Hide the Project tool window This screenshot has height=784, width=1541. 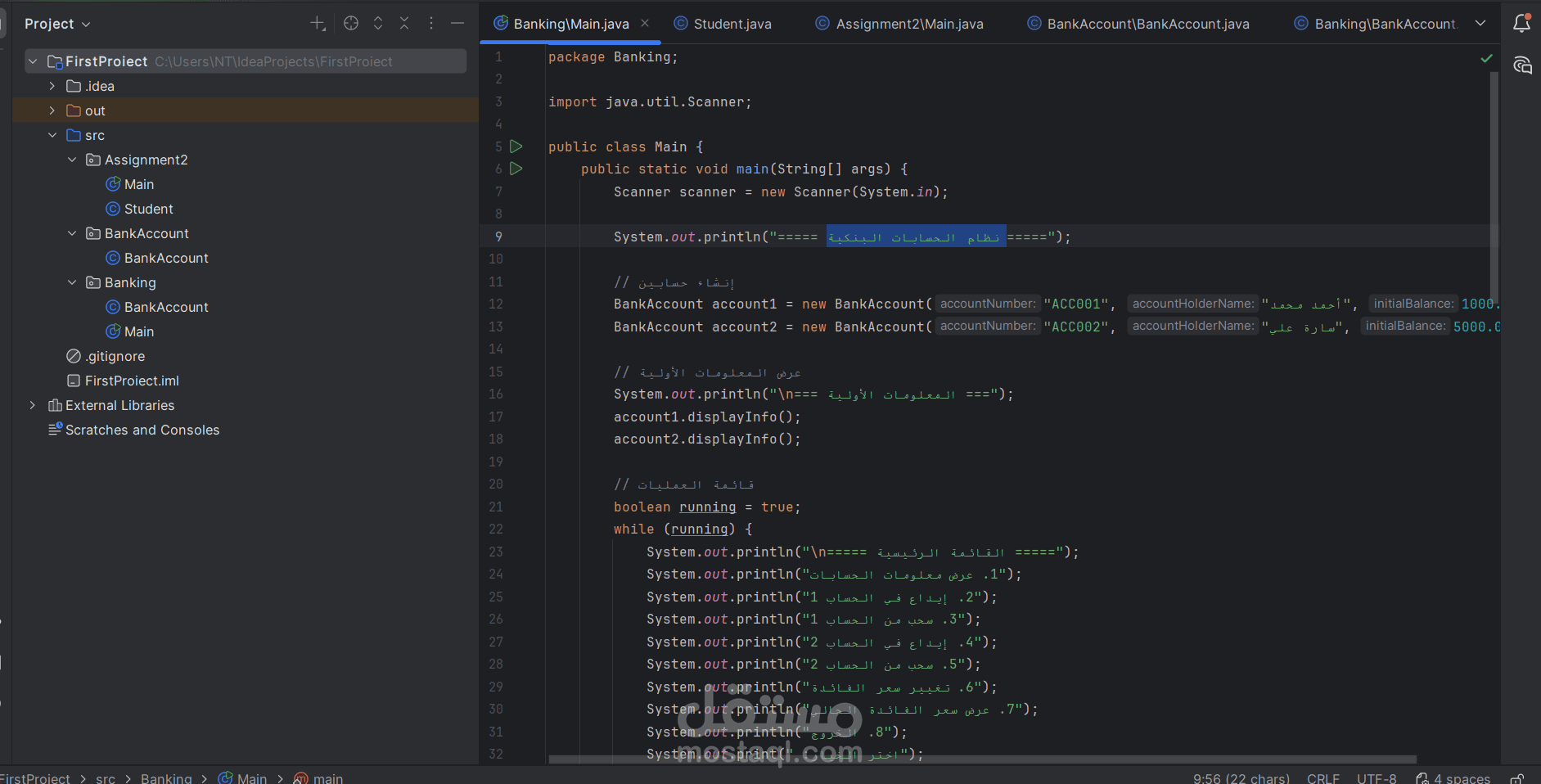[x=457, y=24]
